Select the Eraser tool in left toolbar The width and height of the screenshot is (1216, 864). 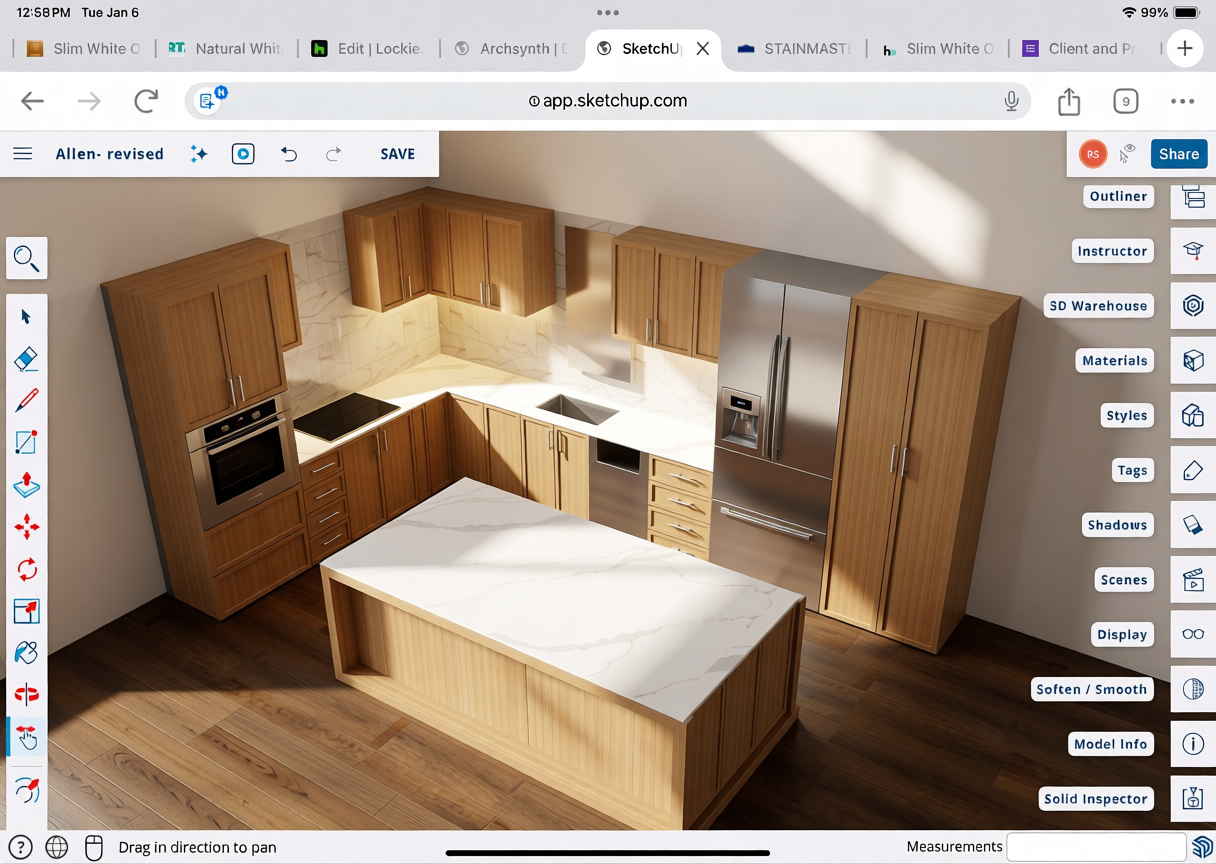(x=27, y=359)
